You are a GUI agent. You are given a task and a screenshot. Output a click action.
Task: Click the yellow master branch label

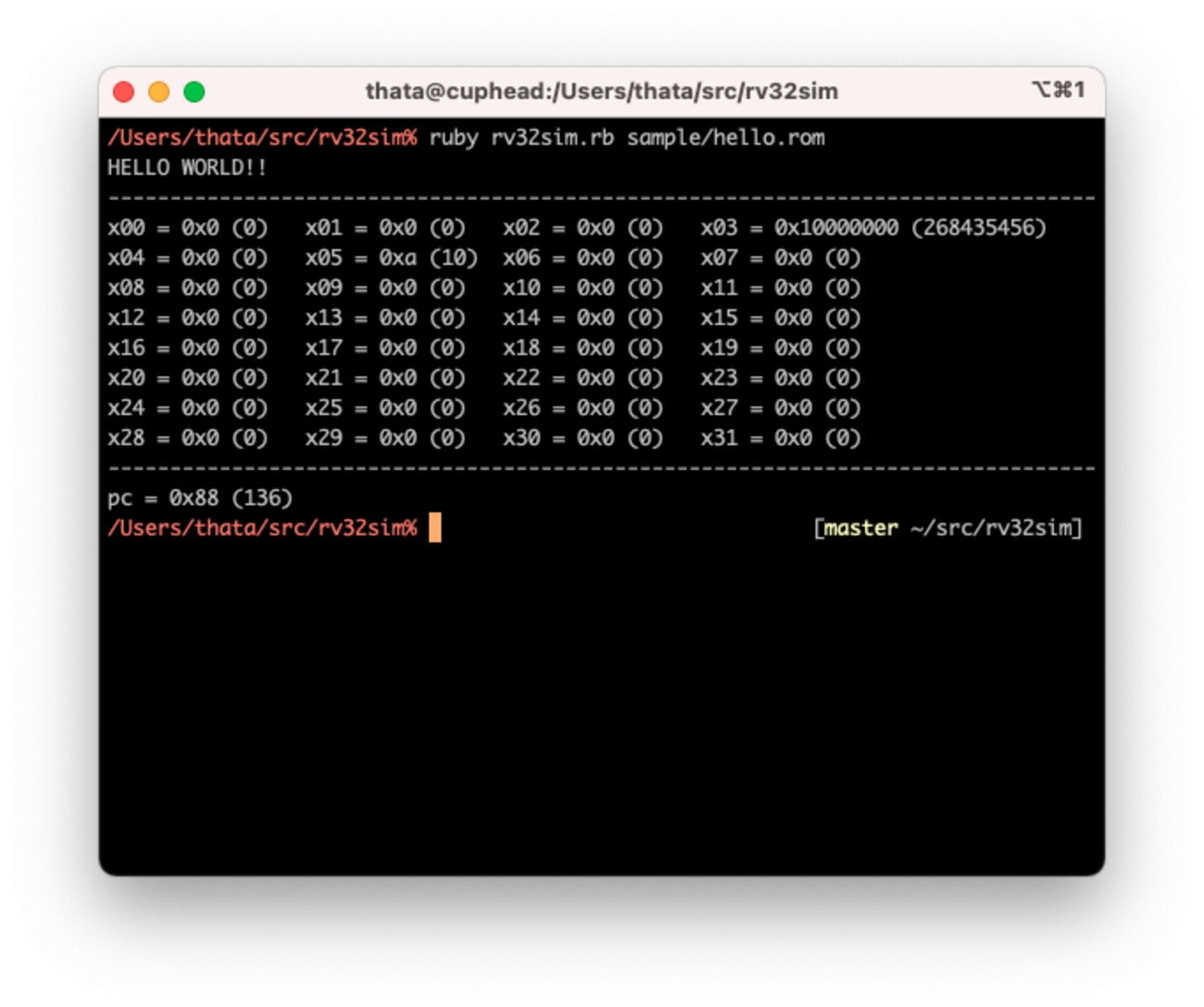click(860, 528)
